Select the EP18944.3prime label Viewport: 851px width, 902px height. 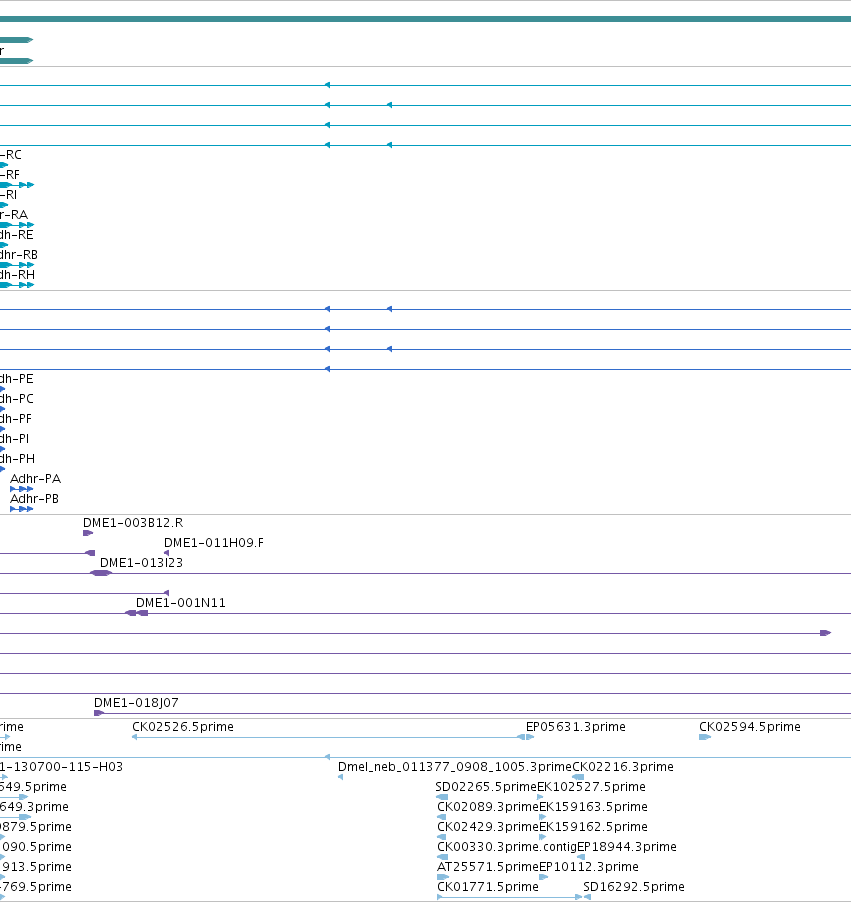627,847
